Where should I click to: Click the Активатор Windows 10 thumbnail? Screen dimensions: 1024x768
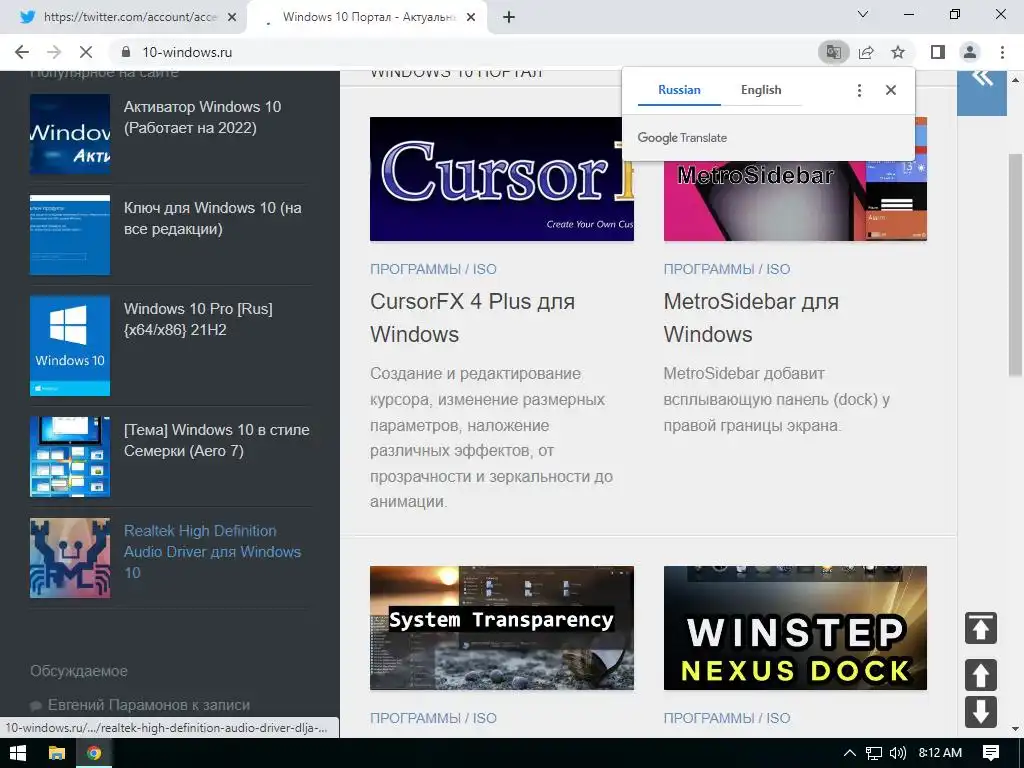(70, 134)
